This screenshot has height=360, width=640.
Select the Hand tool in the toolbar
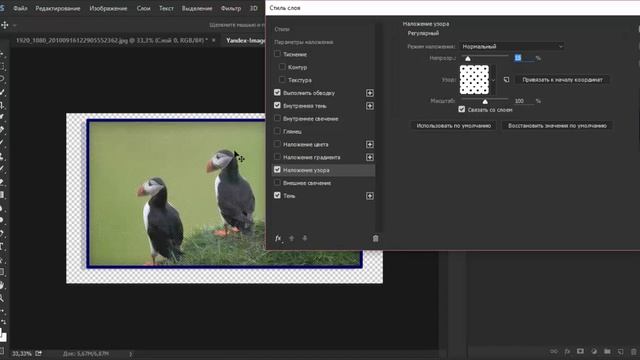click(2, 285)
